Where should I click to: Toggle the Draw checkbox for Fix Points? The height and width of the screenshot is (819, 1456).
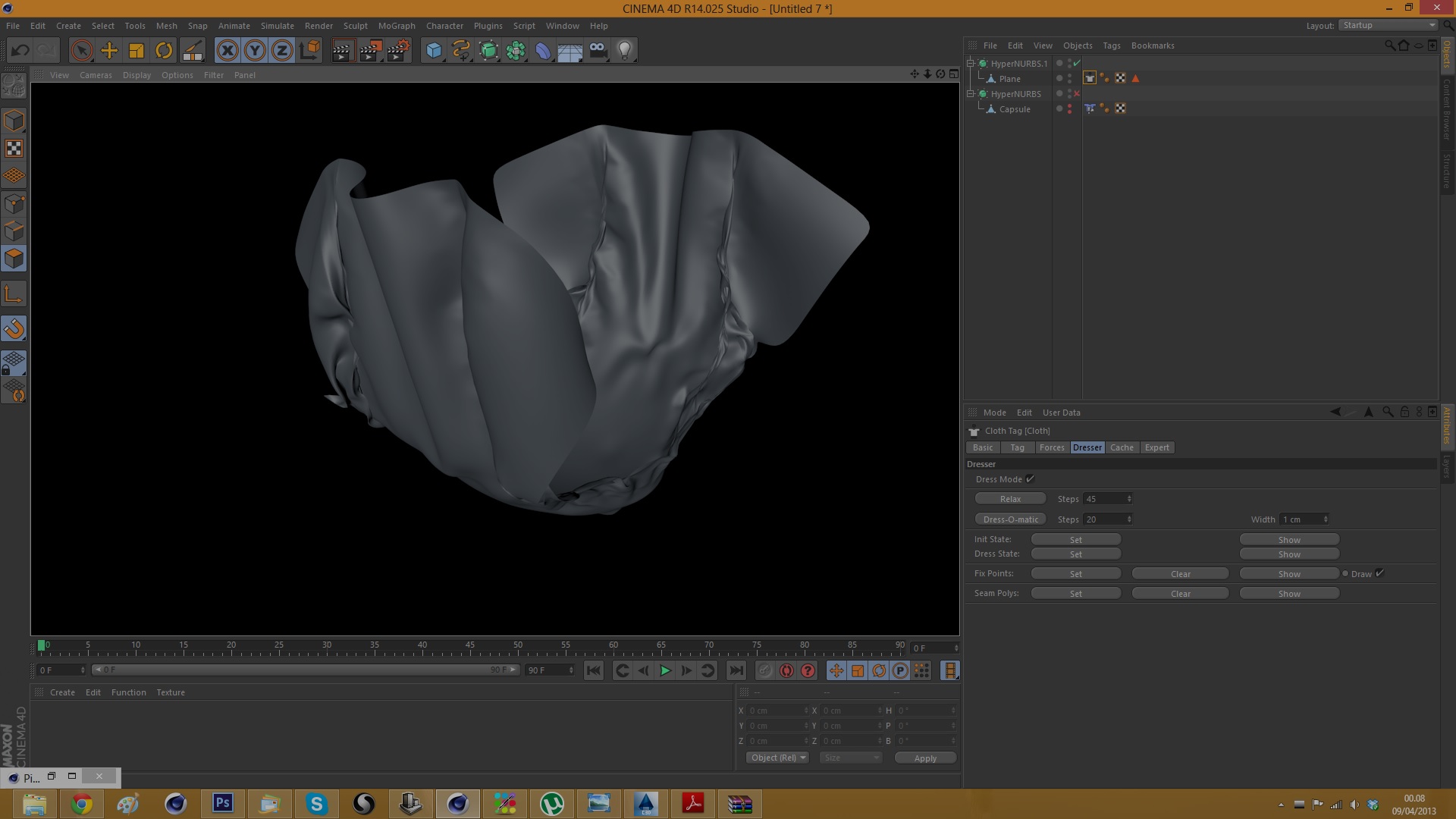tap(1379, 573)
